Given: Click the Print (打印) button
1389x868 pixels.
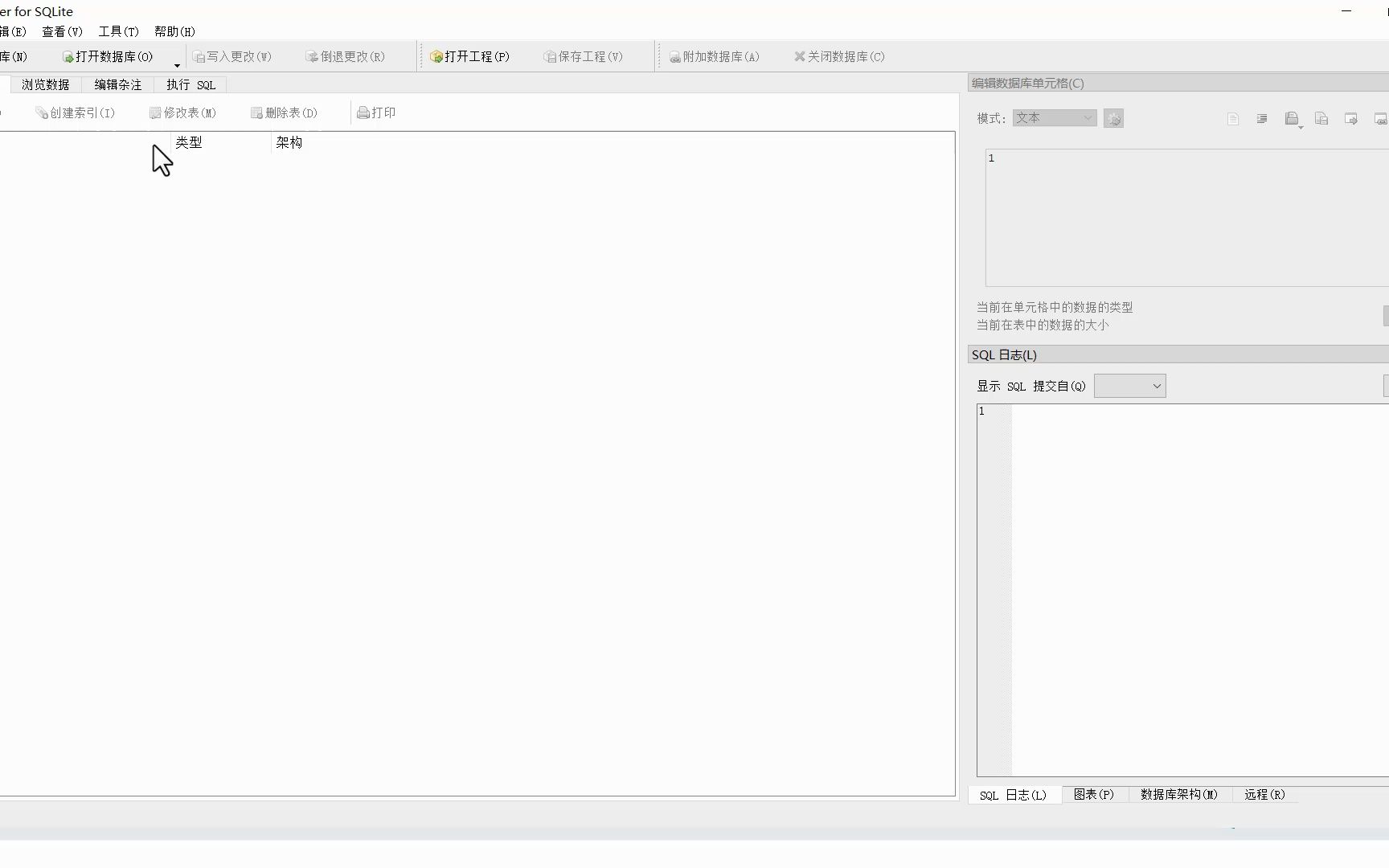Looking at the screenshot, I should pyautogui.click(x=376, y=113).
